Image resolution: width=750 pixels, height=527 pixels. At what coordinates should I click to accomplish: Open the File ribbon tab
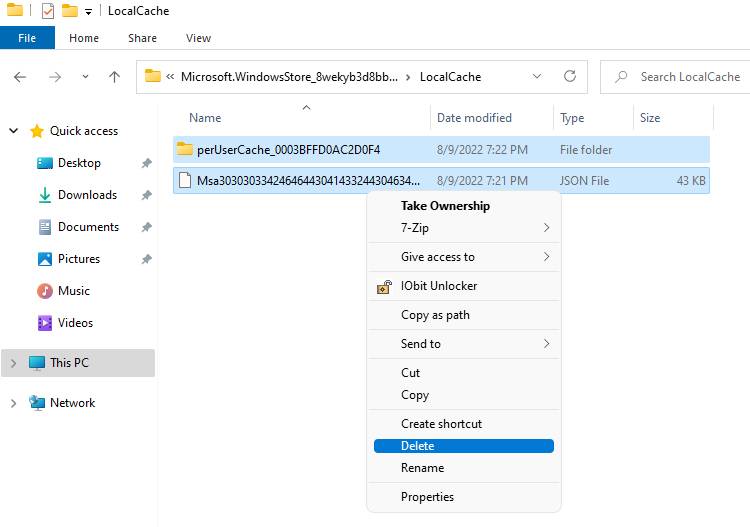(x=27, y=38)
